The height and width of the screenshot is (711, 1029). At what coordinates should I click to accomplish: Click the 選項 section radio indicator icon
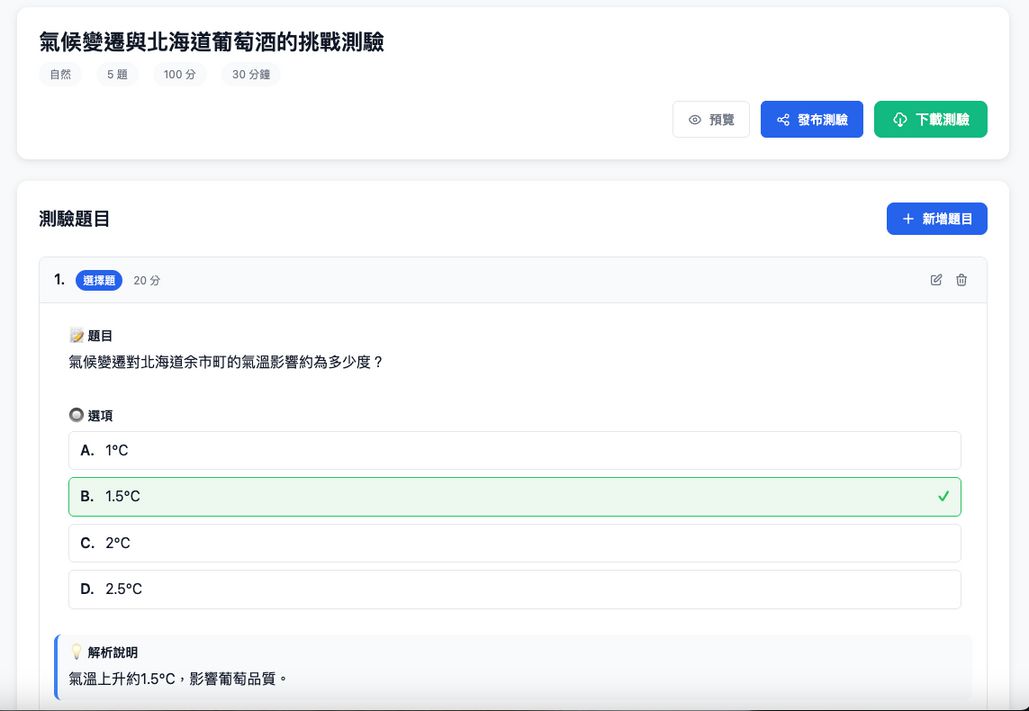point(75,415)
